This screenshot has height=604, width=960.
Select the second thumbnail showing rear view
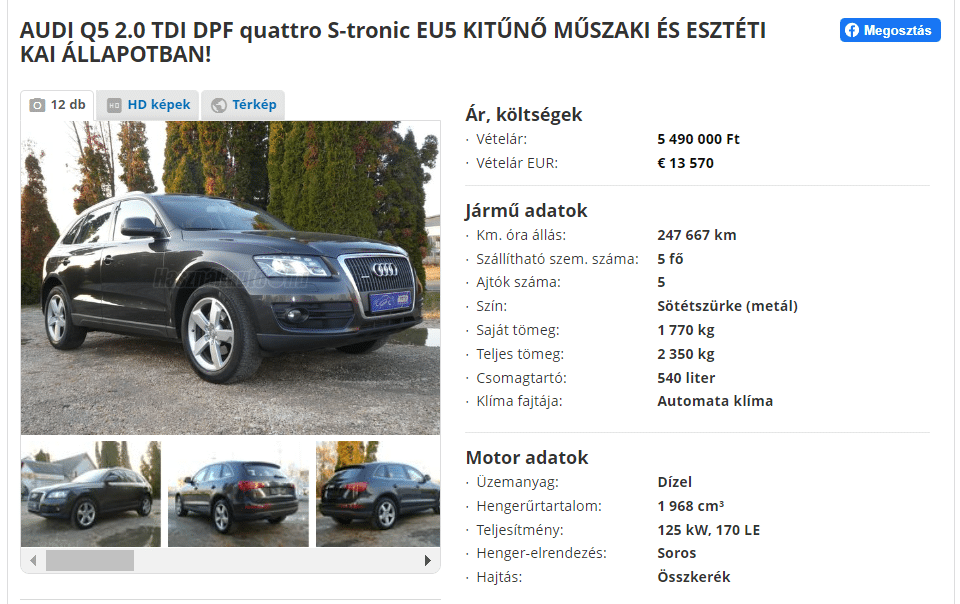click(238, 494)
